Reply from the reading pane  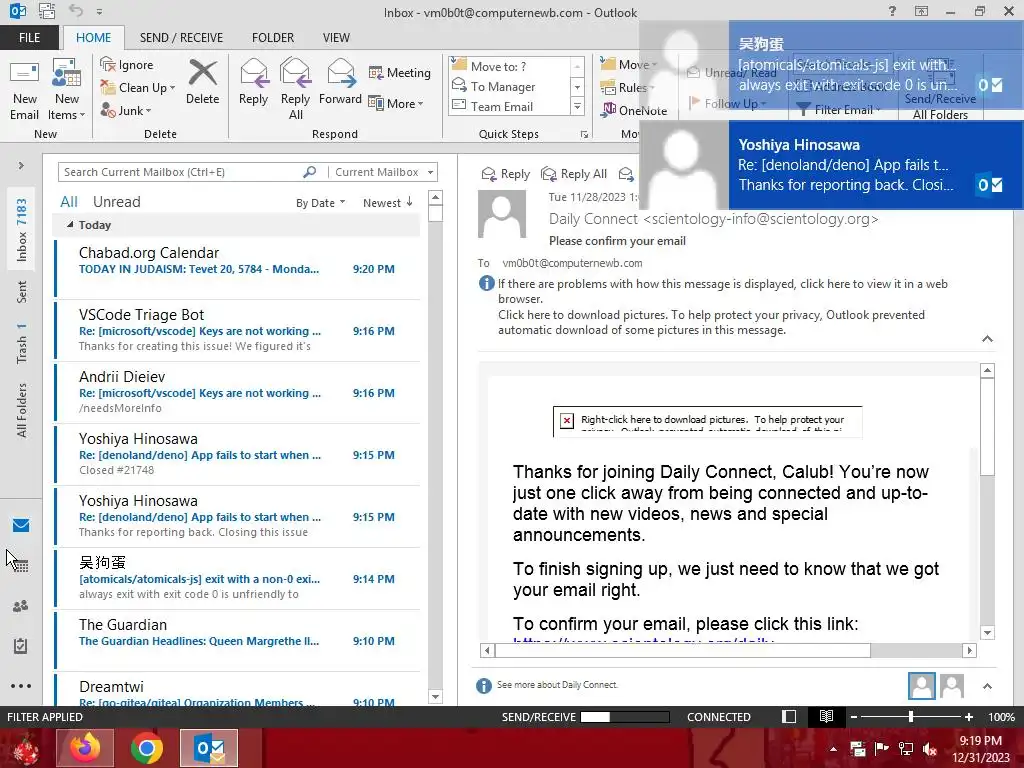click(506, 174)
